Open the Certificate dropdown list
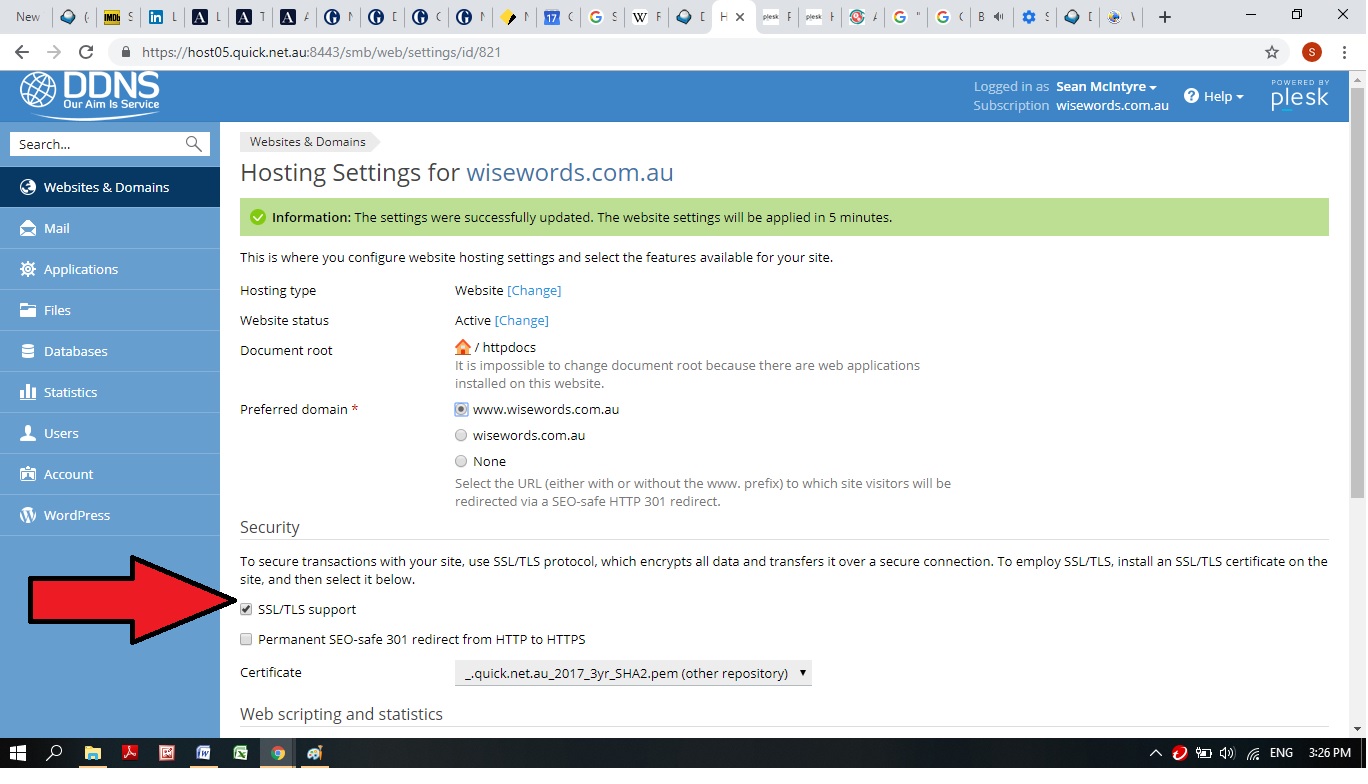 [633, 673]
